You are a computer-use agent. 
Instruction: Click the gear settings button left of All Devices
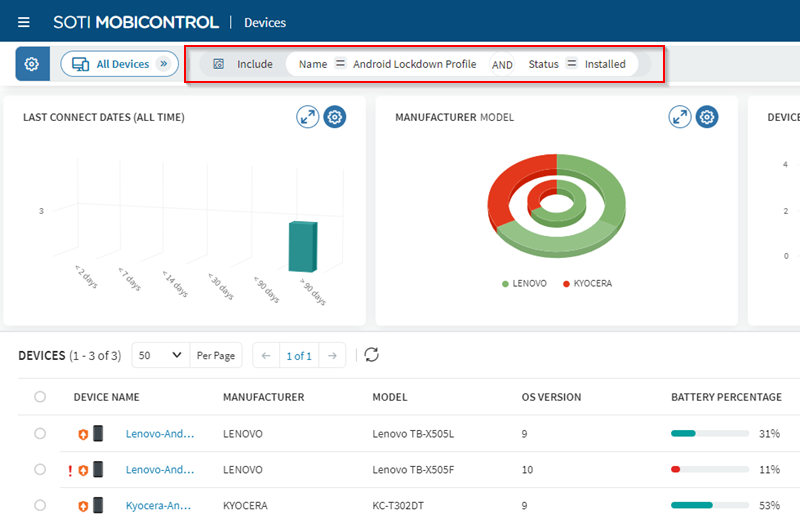[x=32, y=64]
